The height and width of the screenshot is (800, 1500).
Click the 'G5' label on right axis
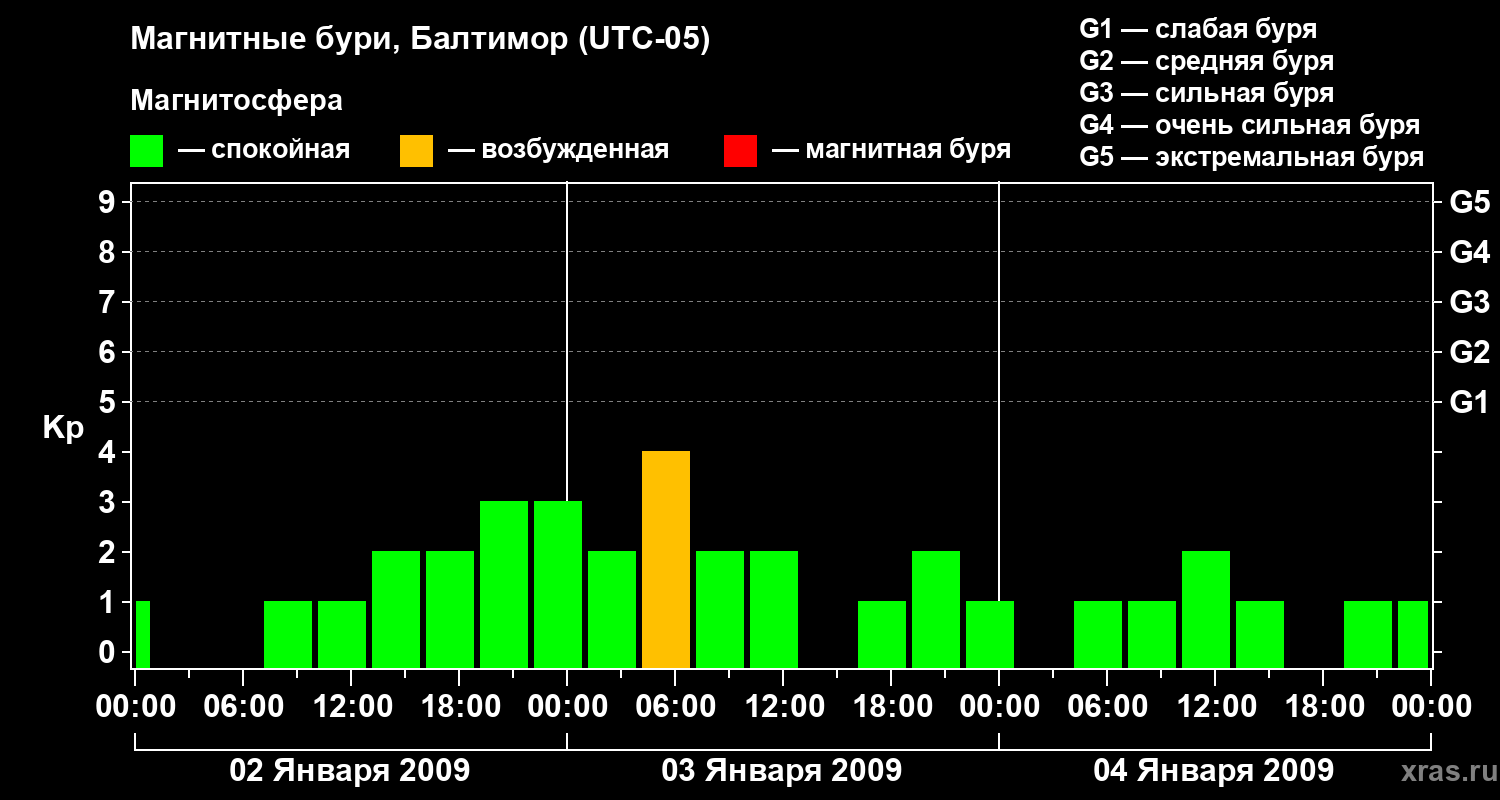(1469, 202)
